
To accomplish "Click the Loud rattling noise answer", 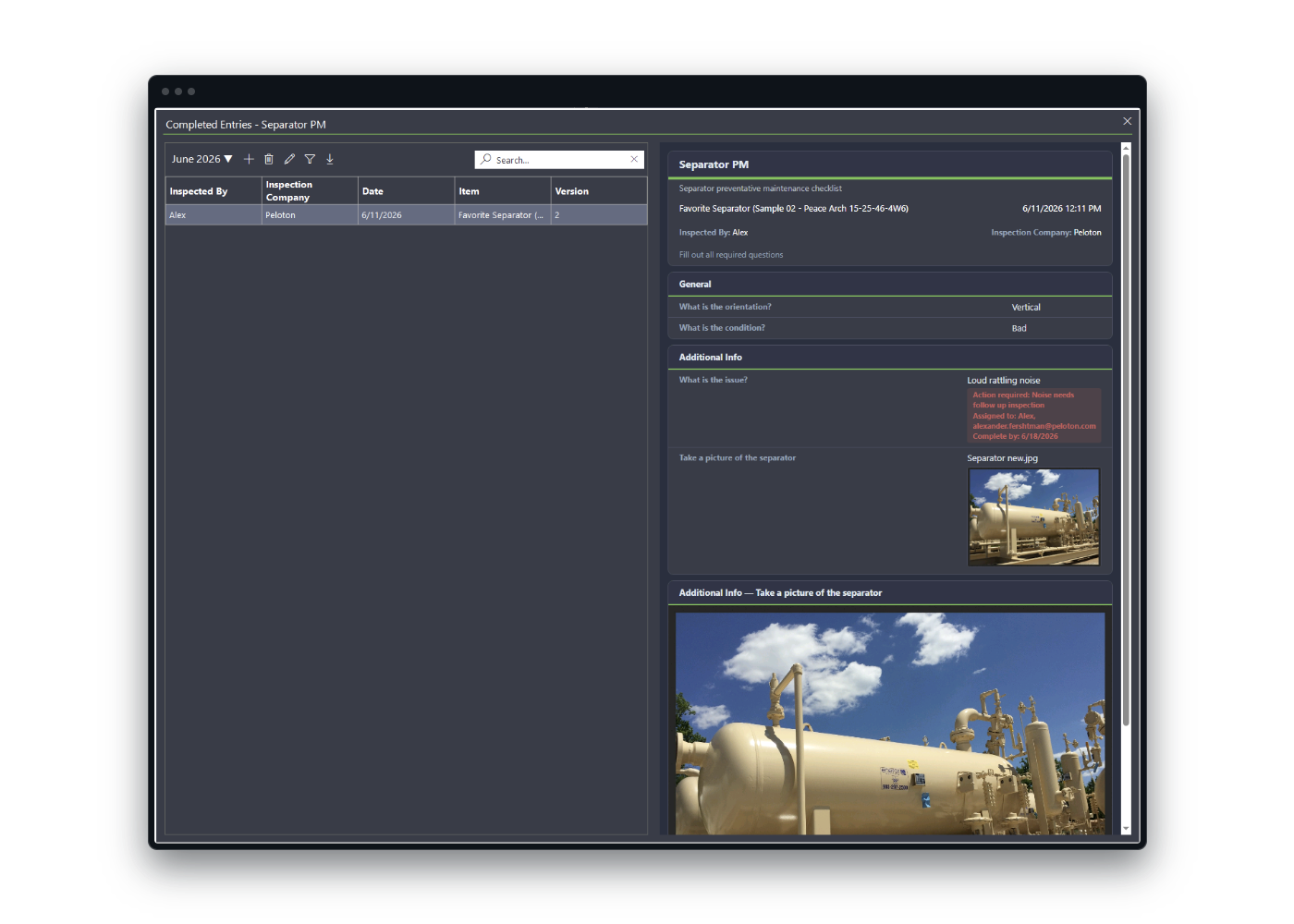I will click(x=1004, y=381).
